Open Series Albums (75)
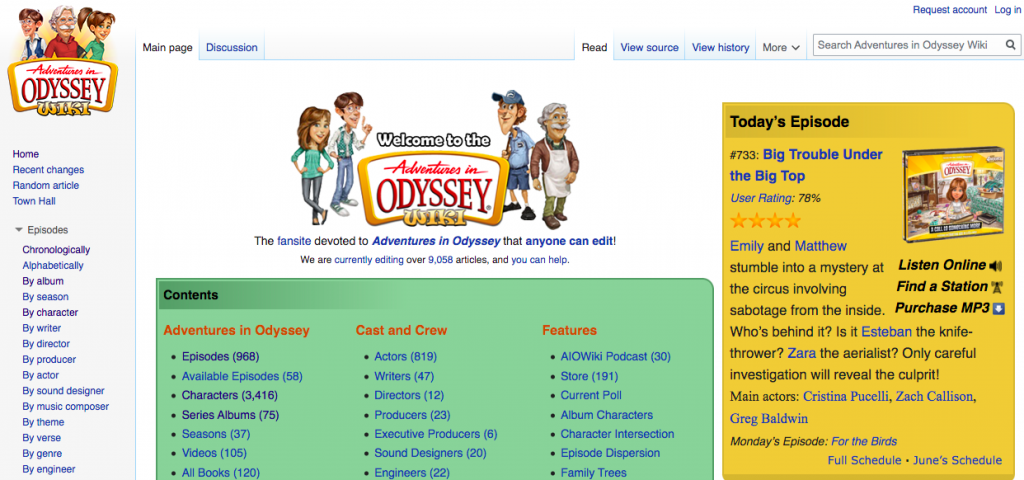Image resolution: width=1024 pixels, height=480 pixels. coord(230,415)
